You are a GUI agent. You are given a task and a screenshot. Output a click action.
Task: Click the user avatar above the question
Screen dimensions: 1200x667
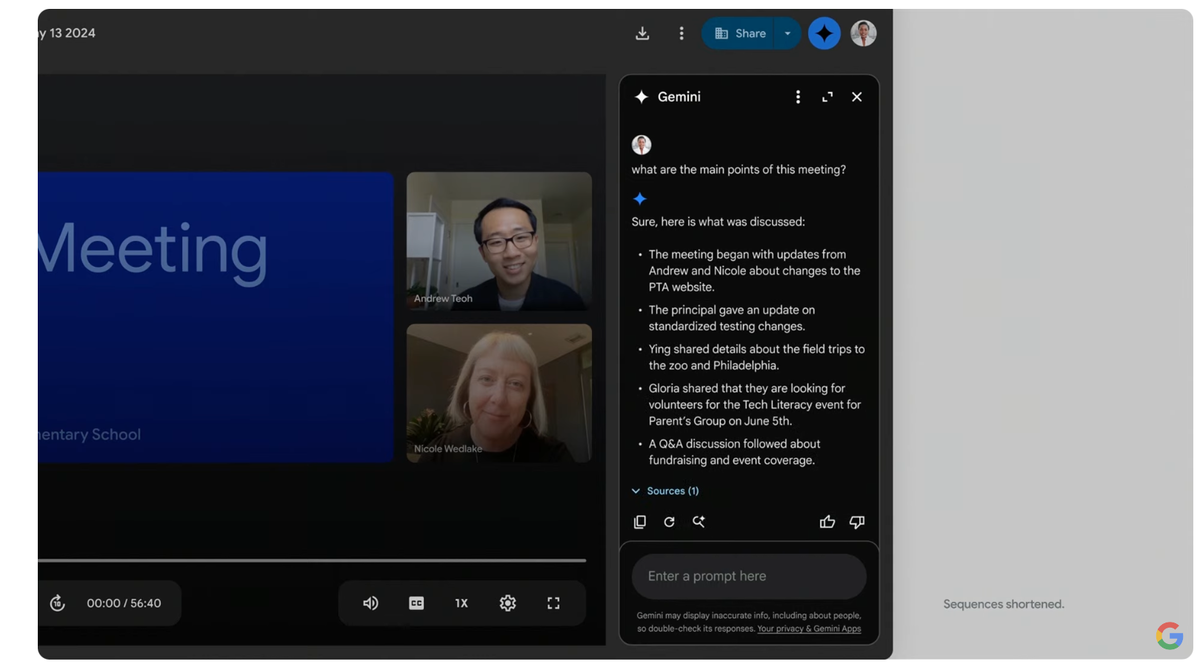642,145
